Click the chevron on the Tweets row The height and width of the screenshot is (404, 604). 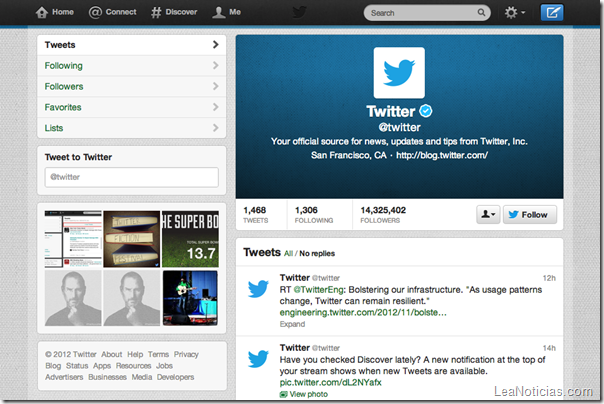tap(216, 45)
